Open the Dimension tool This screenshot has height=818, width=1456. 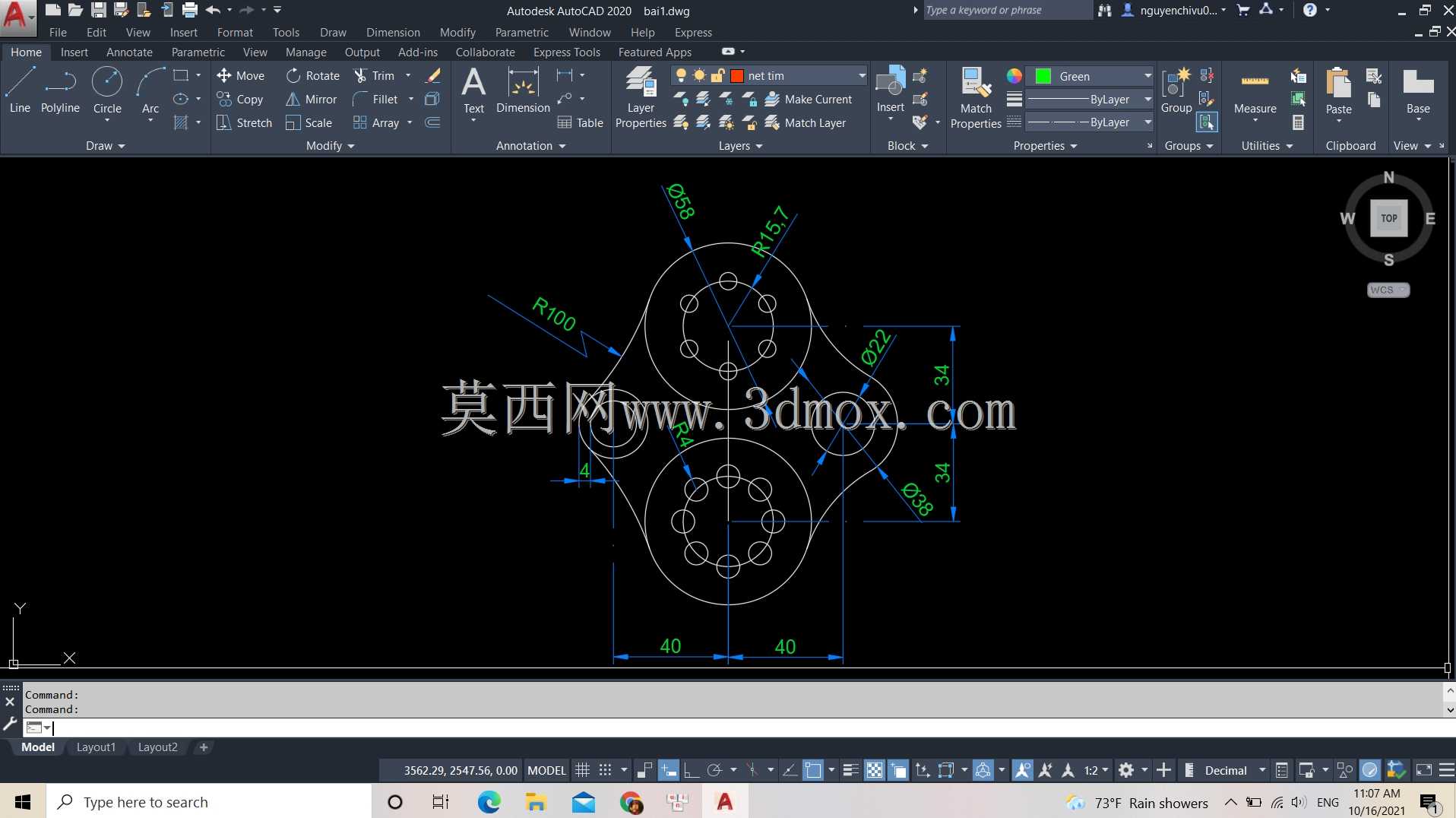(x=523, y=90)
